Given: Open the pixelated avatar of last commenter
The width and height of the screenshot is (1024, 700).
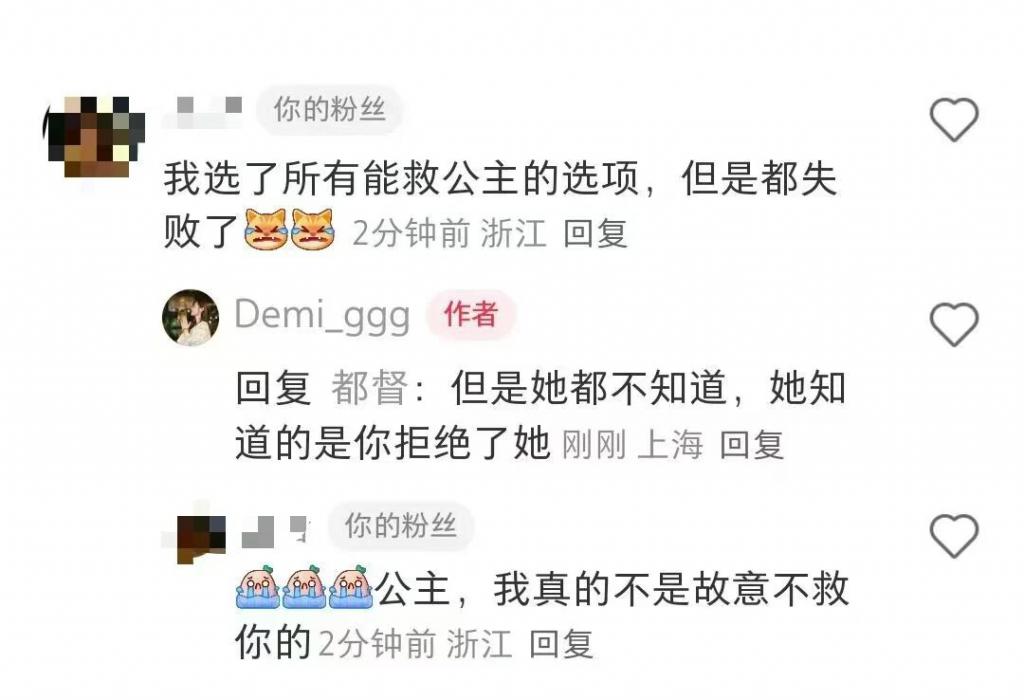Looking at the screenshot, I should coord(201,539).
